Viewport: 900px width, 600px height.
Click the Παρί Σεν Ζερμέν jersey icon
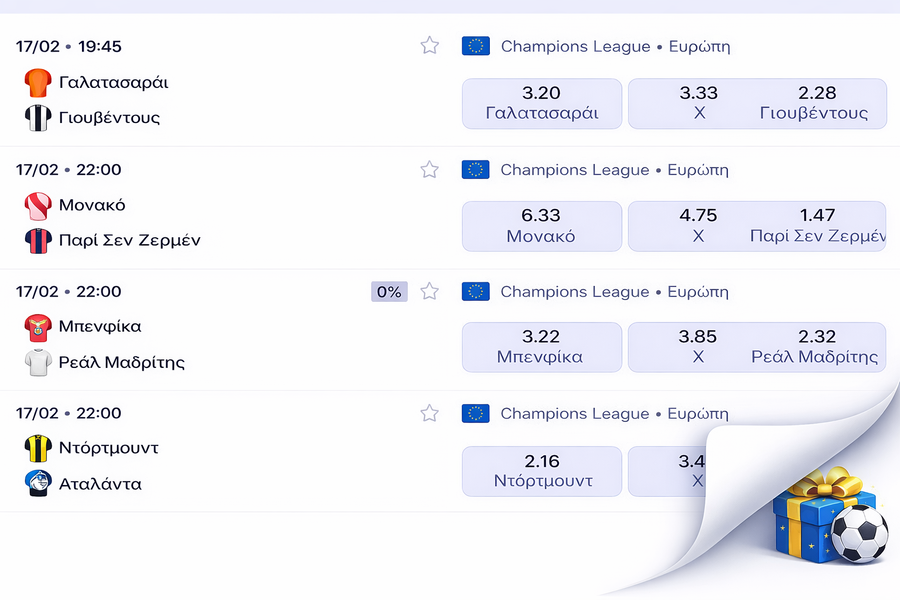[37, 240]
